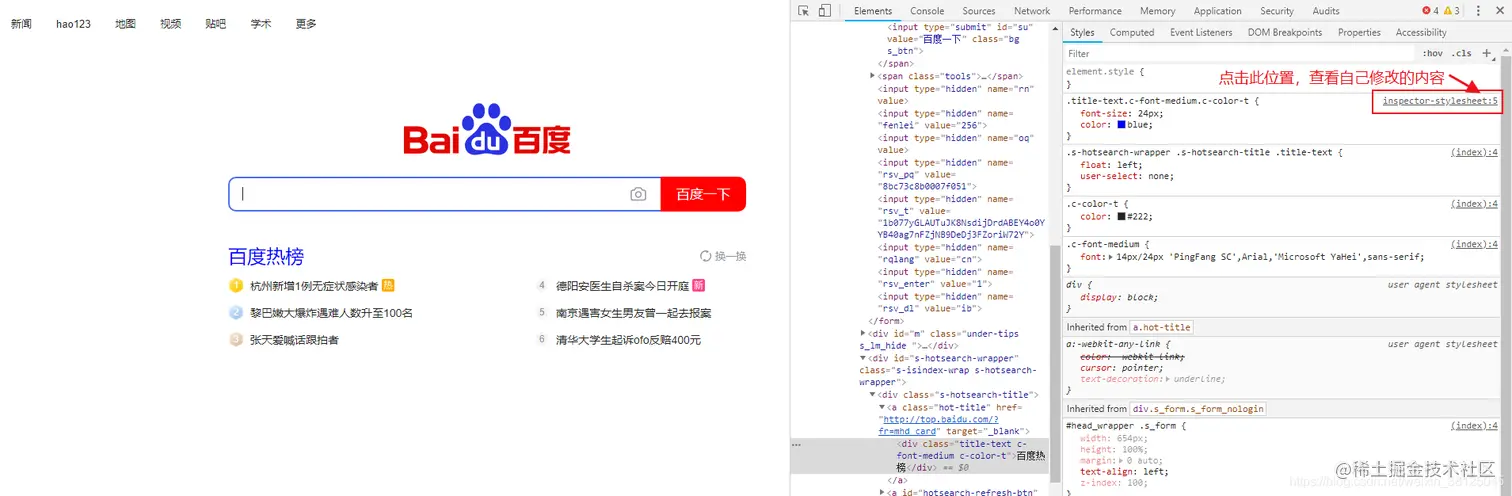
Task: Click the #222 color swatch in .c-color-t
Action: tap(1122, 216)
